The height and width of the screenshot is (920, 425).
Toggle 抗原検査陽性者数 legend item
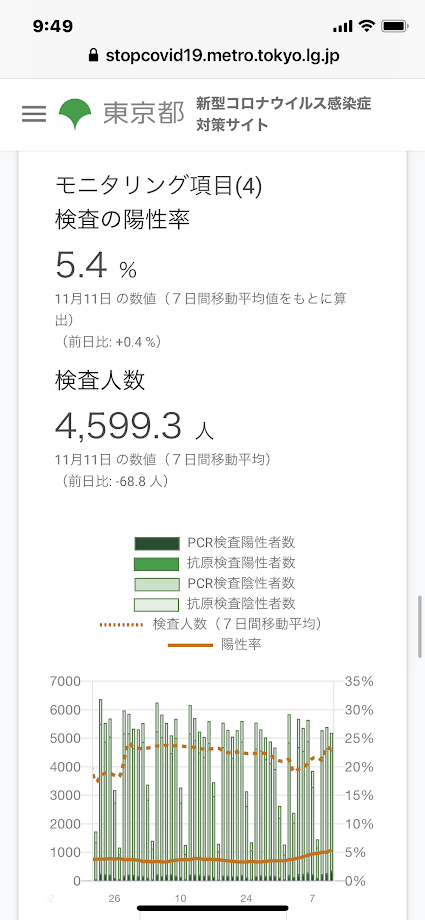pos(215,563)
